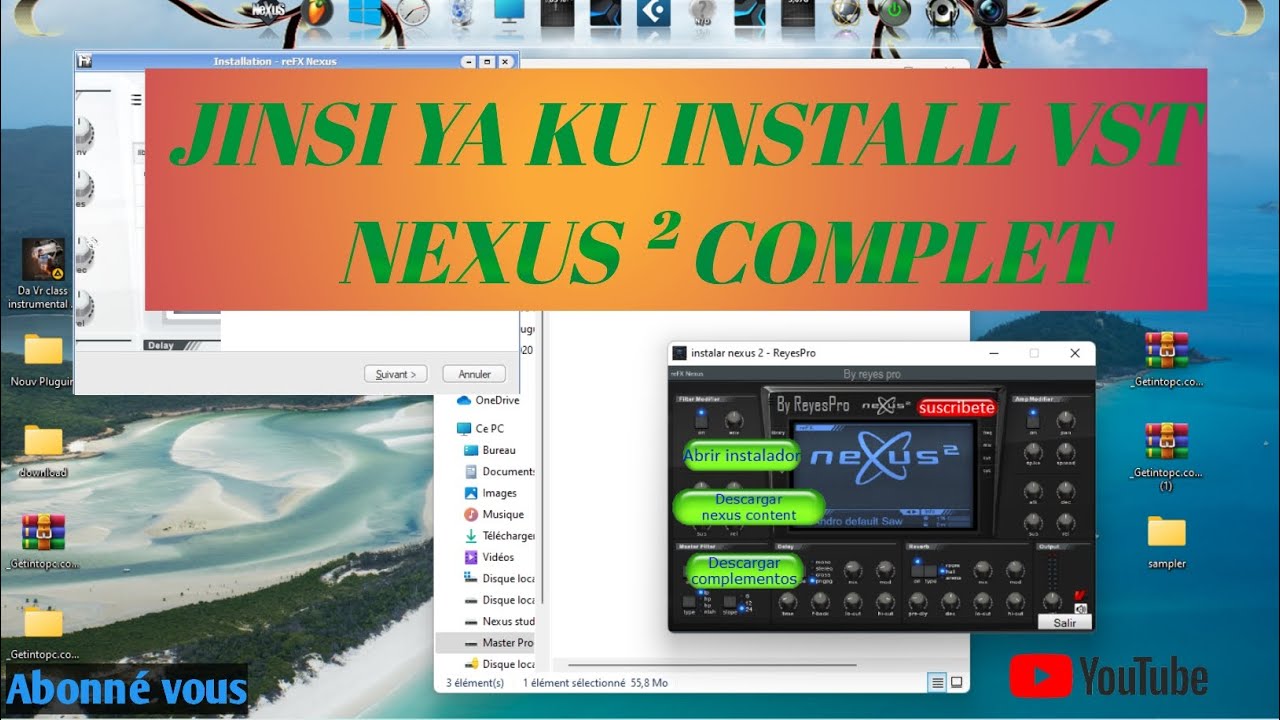
Task: Open Images in Explorer sidebar
Action: (491, 493)
